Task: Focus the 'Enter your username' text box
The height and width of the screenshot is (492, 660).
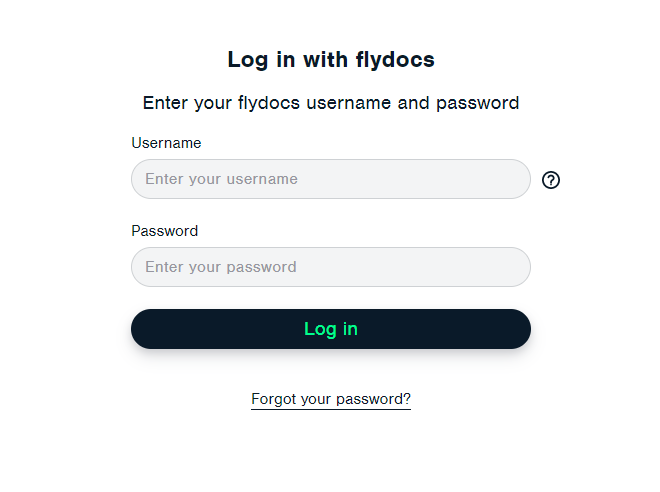Action: click(x=330, y=179)
